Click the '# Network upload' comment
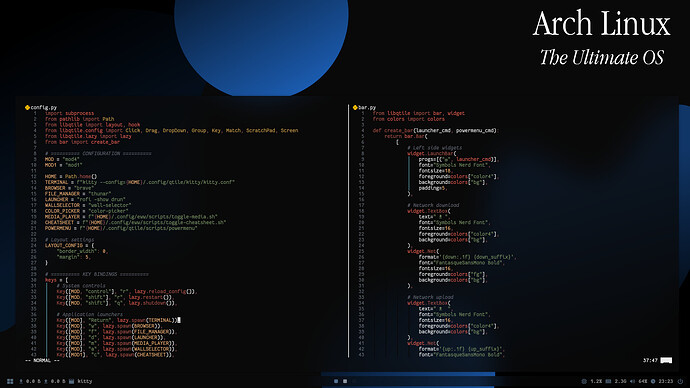Image resolution: width=690 pixels, height=388 pixels. (430, 297)
